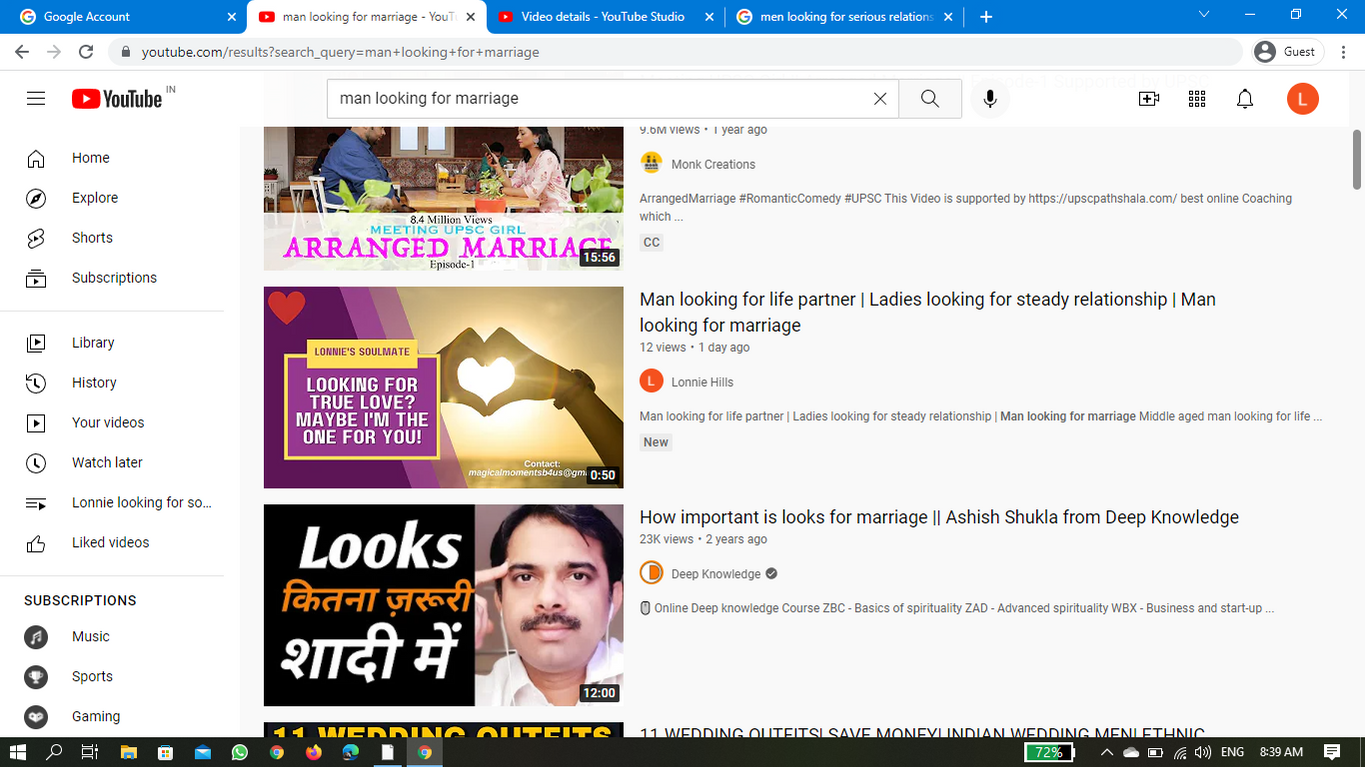Click the YouTube logo
Screen dimensions: 1365x767
tap(117, 98)
